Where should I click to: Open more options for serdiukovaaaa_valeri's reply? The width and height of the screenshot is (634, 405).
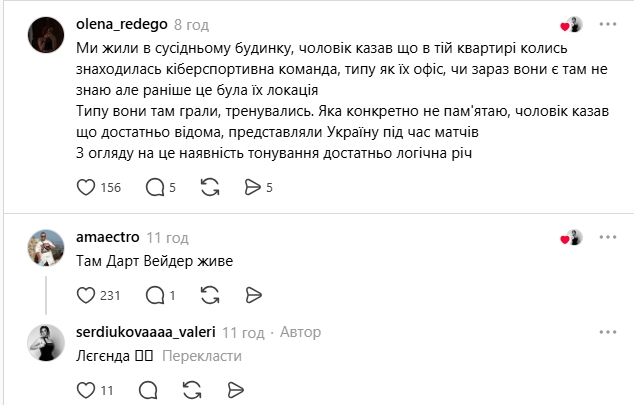(608, 331)
